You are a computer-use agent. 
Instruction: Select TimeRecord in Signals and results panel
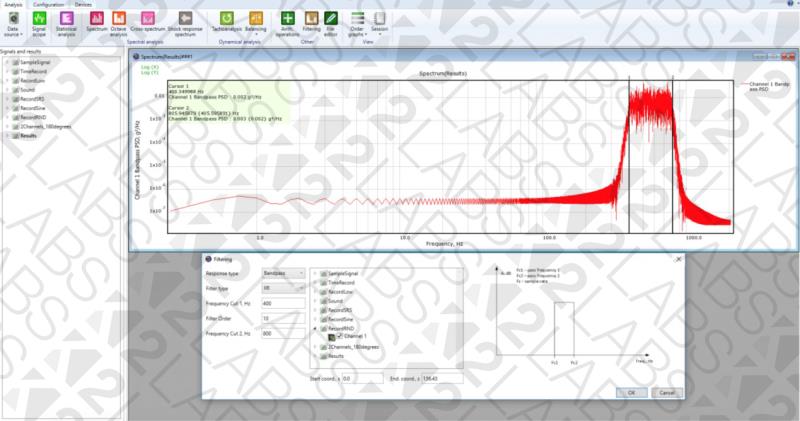33,71
